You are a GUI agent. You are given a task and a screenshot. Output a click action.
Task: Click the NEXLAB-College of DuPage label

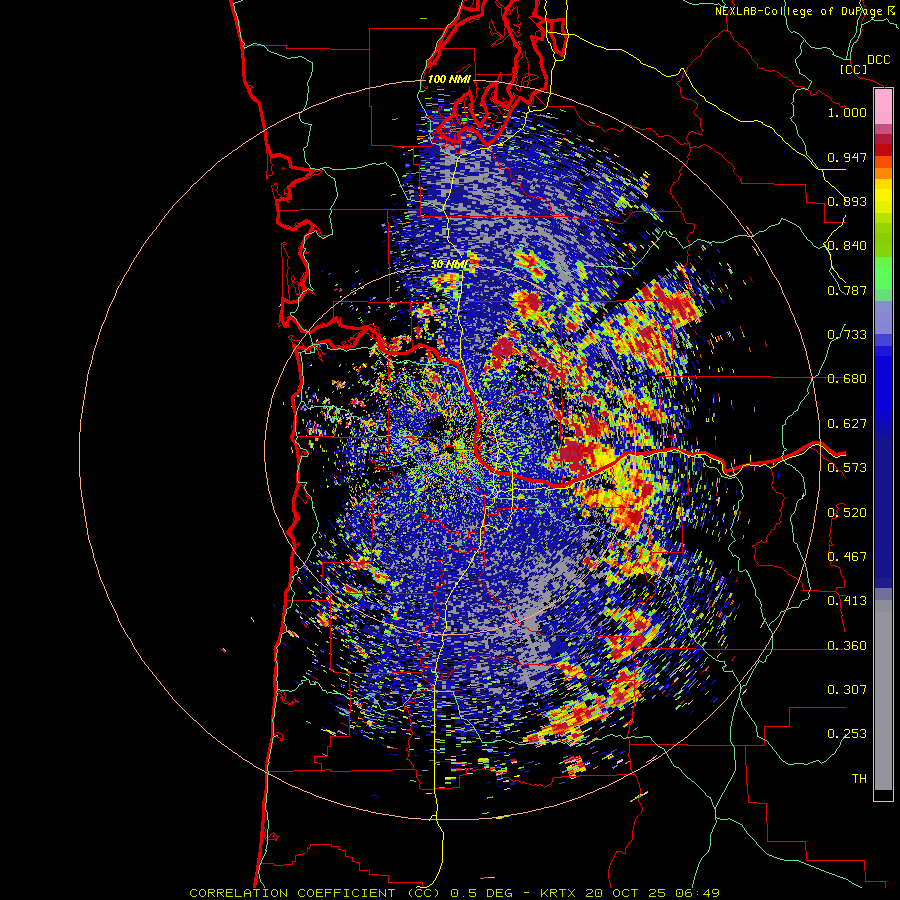click(799, 11)
